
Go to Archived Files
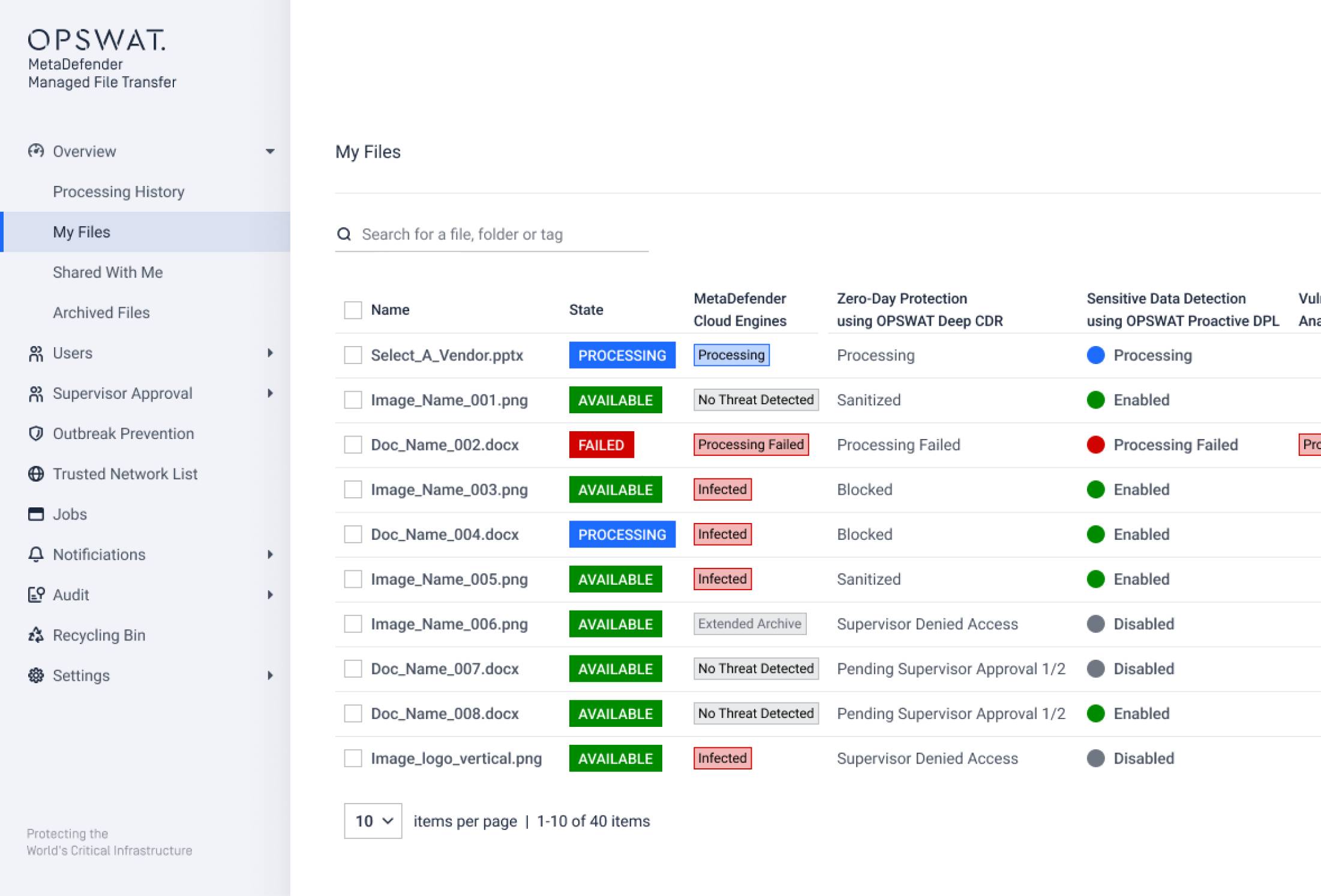coord(145,312)
